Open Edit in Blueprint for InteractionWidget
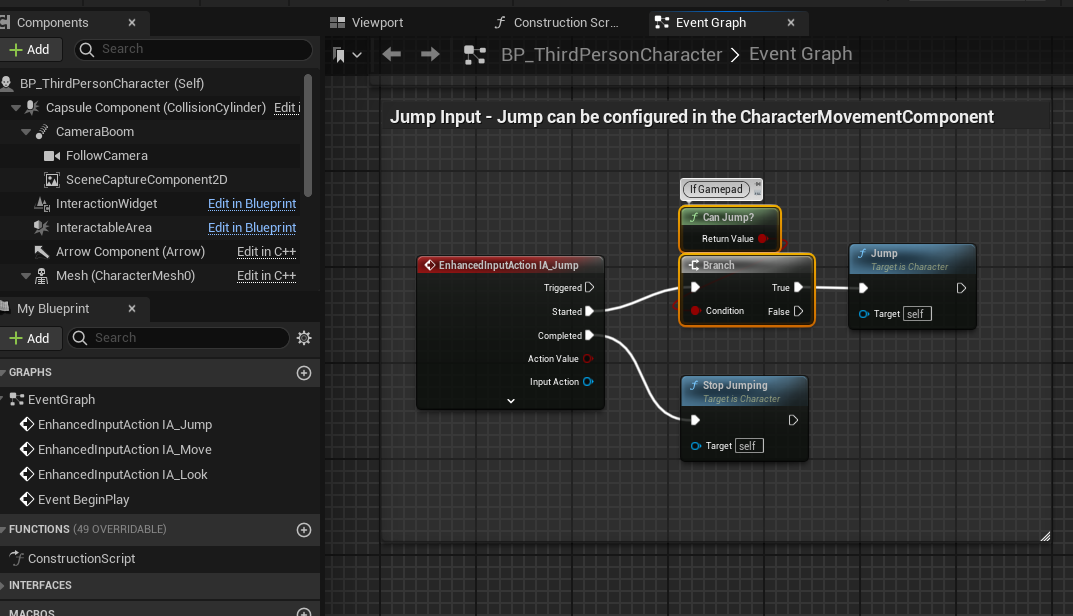This screenshot has height=616, width=1073. [252, 203]
